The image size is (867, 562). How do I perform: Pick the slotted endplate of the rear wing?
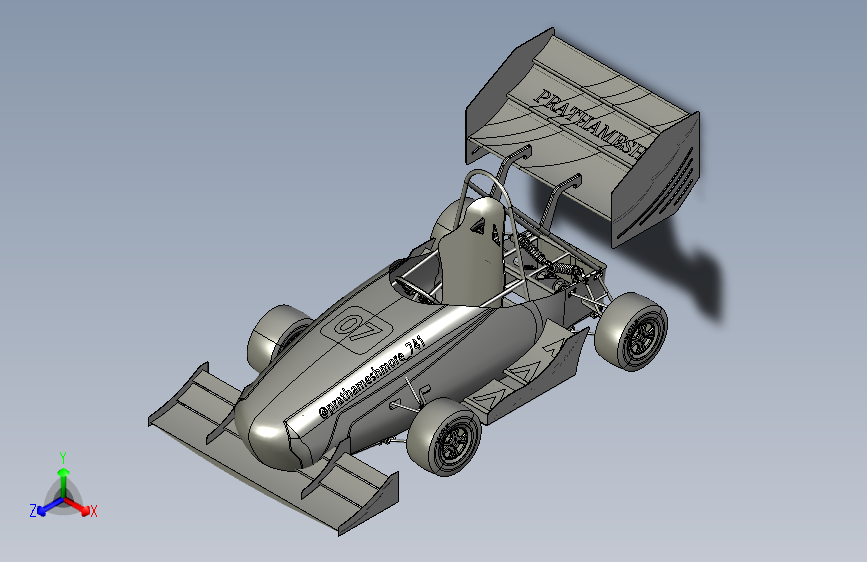coord(656,180)
